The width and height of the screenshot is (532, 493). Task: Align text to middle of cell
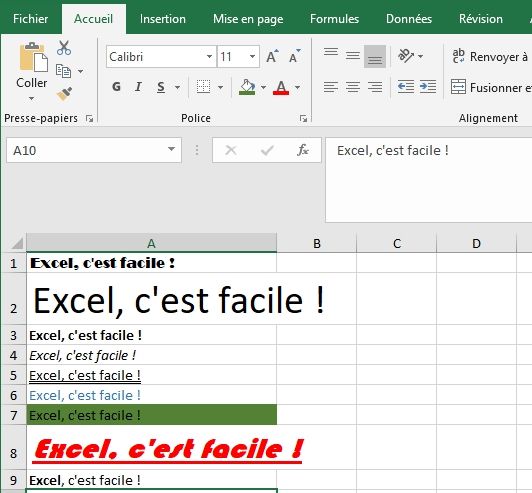tap(353, 56)
